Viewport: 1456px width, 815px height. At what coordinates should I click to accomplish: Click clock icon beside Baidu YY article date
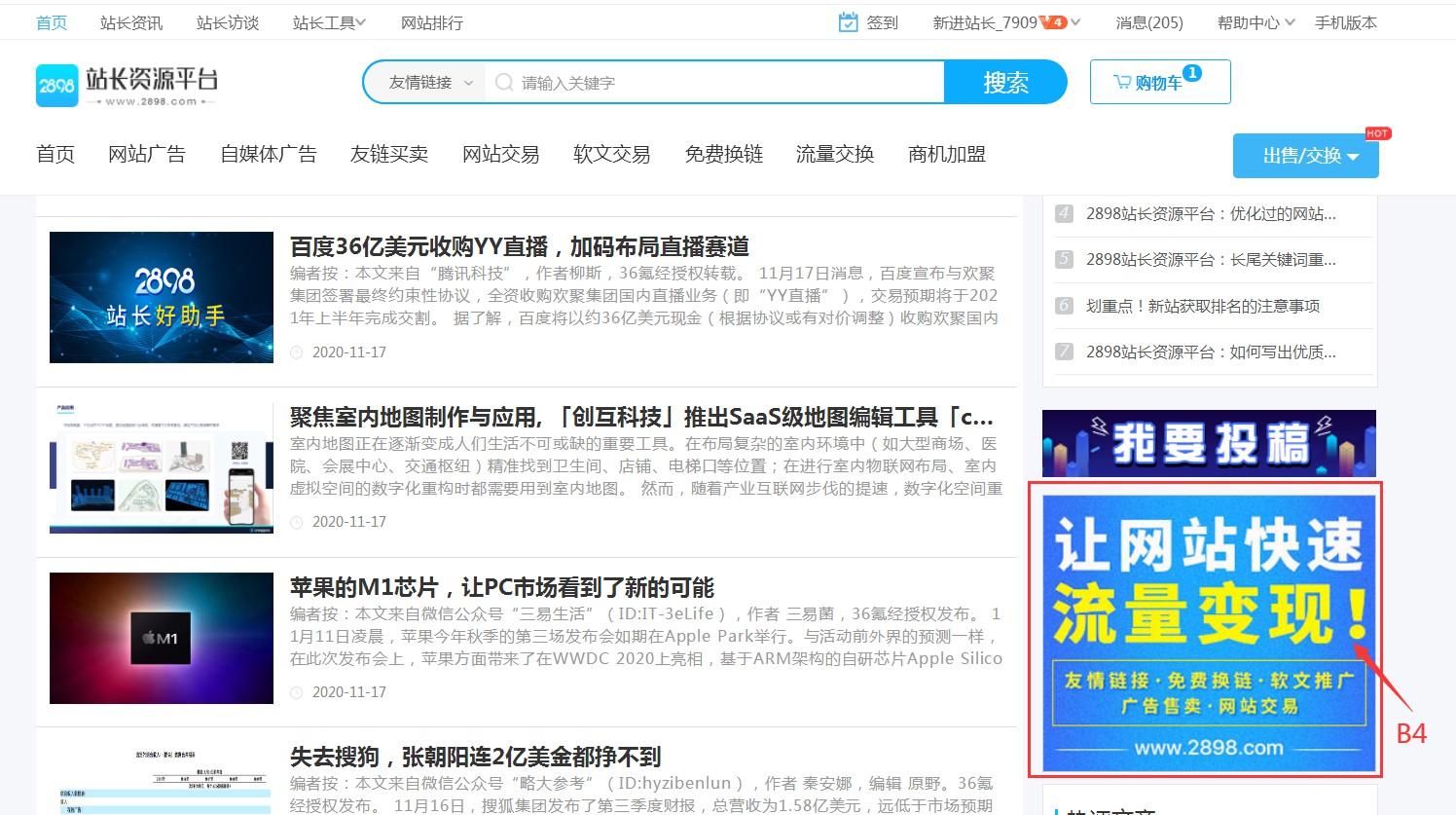point(297,352)
